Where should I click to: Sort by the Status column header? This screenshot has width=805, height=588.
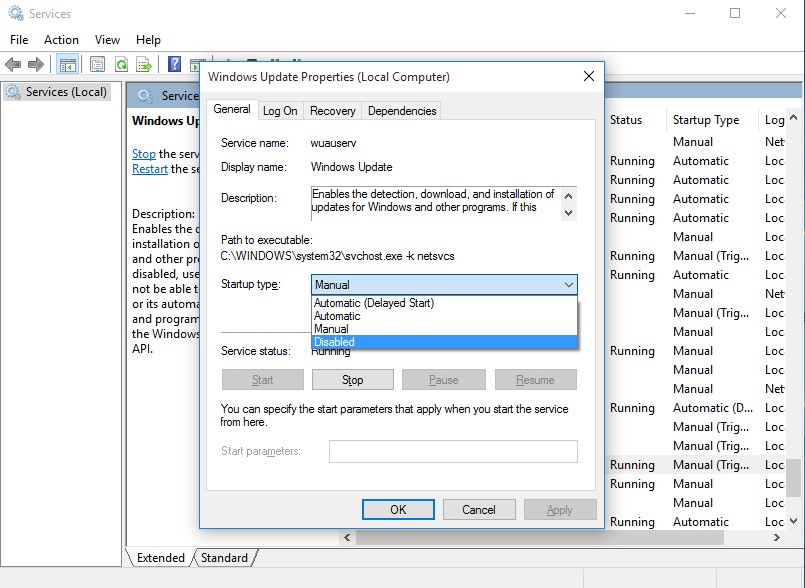[x=626, y=120]
